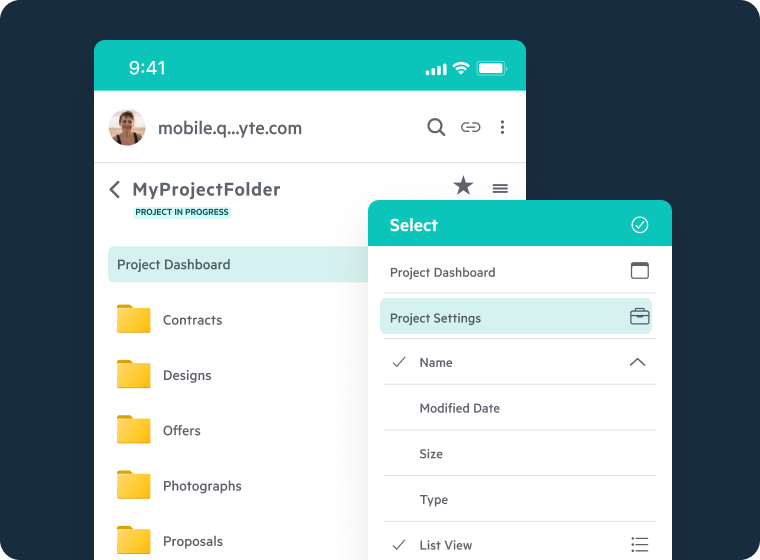The width and height of the screenshot is (760, 560).
Task: Select the List View option
Action: tap(445, 545)
